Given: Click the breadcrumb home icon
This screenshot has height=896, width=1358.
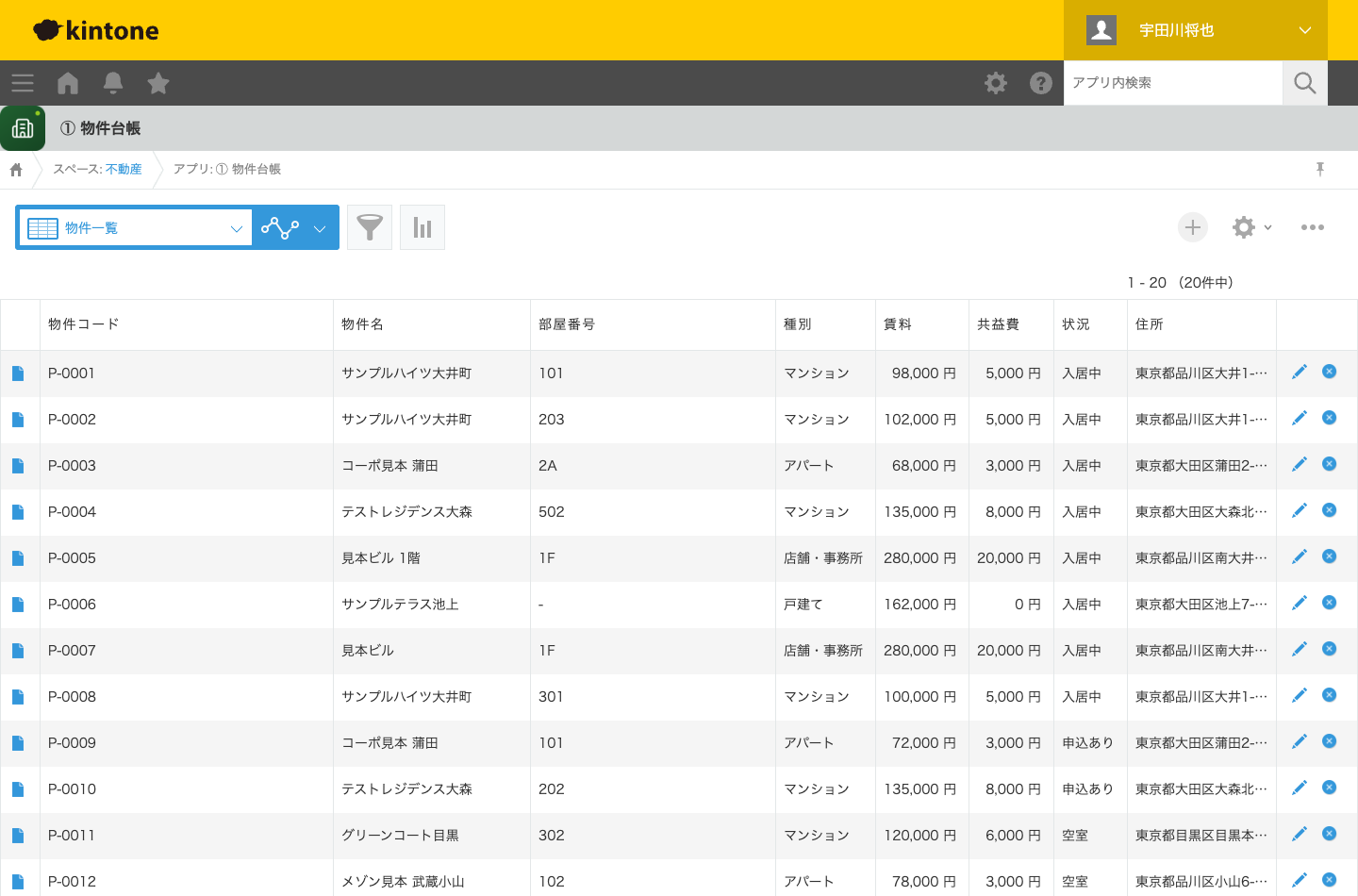Looking at the screenshot, I should point(16,170).
